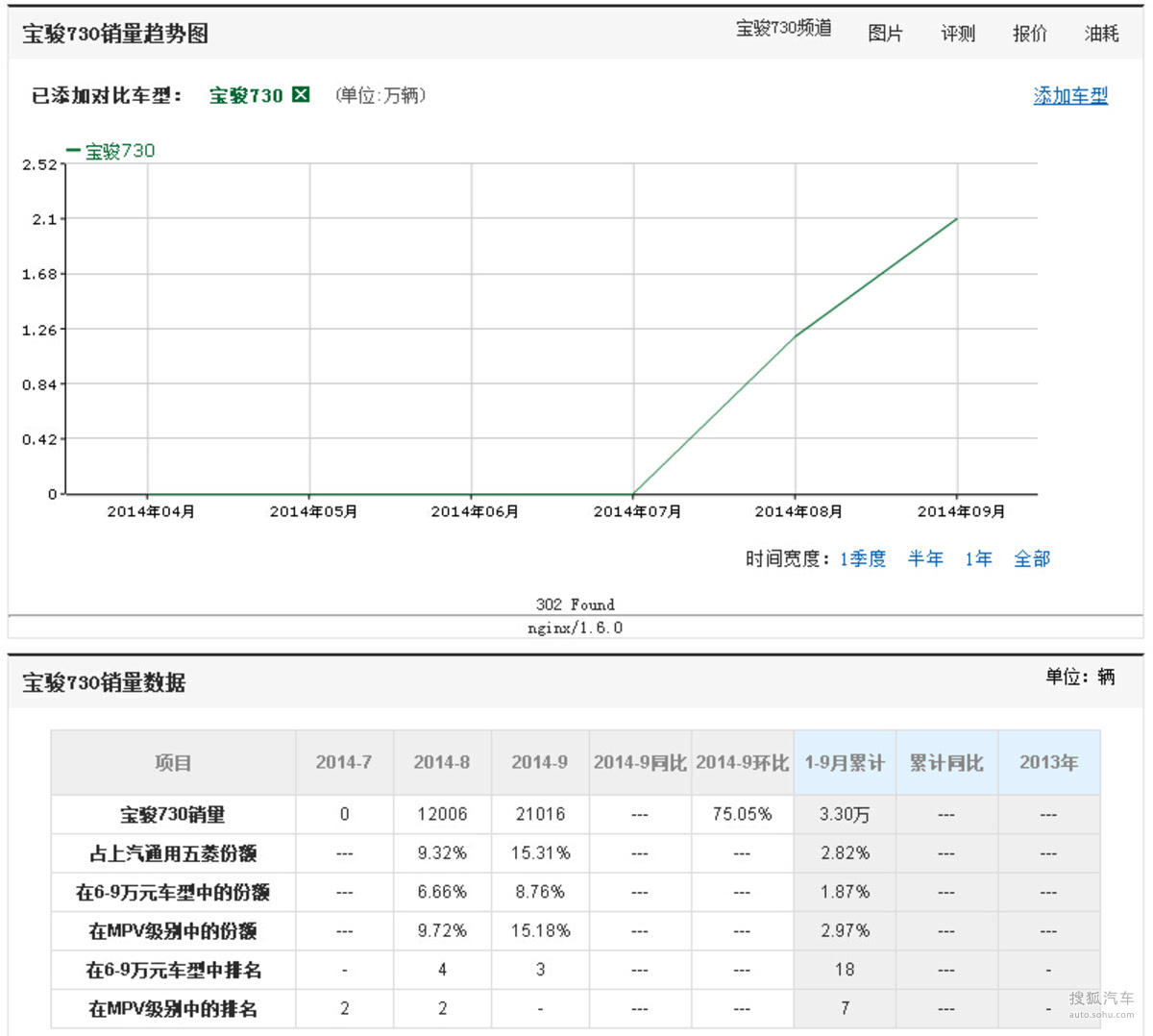The width and height of the screenshot is (1153, 1036).
Task: Click the 1-9月累计 column header
Action: (x=845, y=762)
